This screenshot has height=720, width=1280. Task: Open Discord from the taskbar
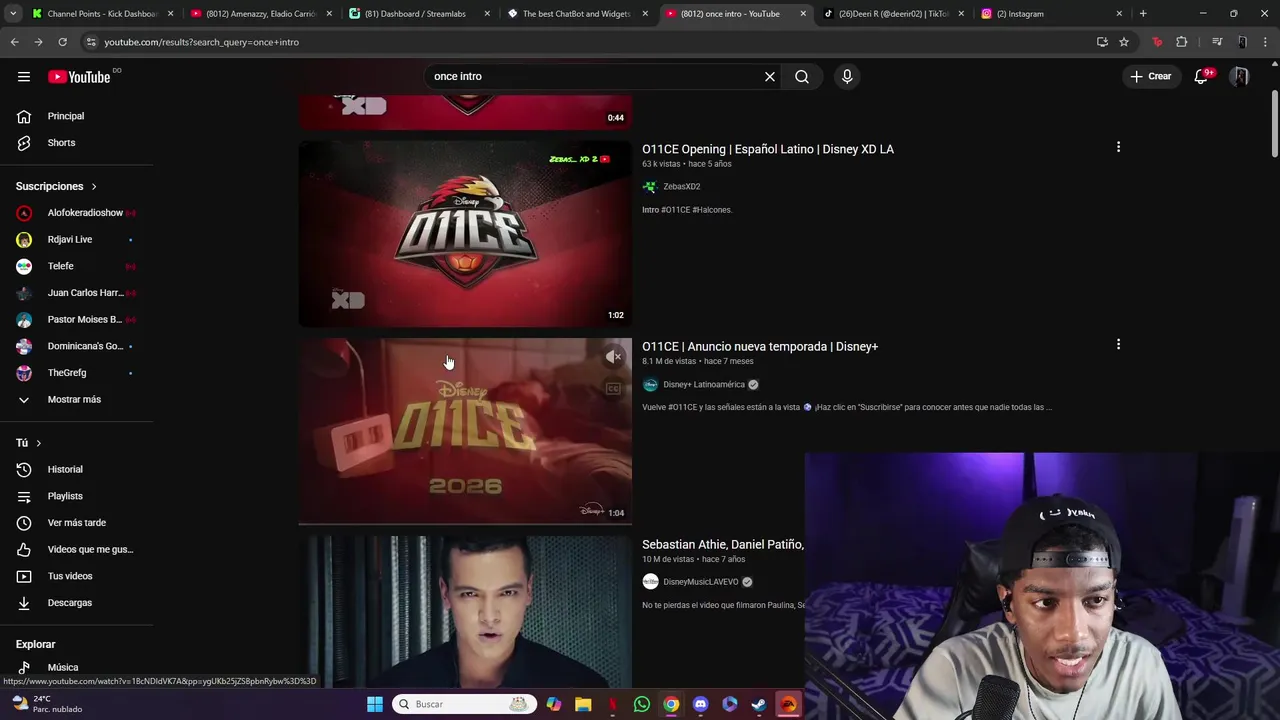(x=700, y=704)
